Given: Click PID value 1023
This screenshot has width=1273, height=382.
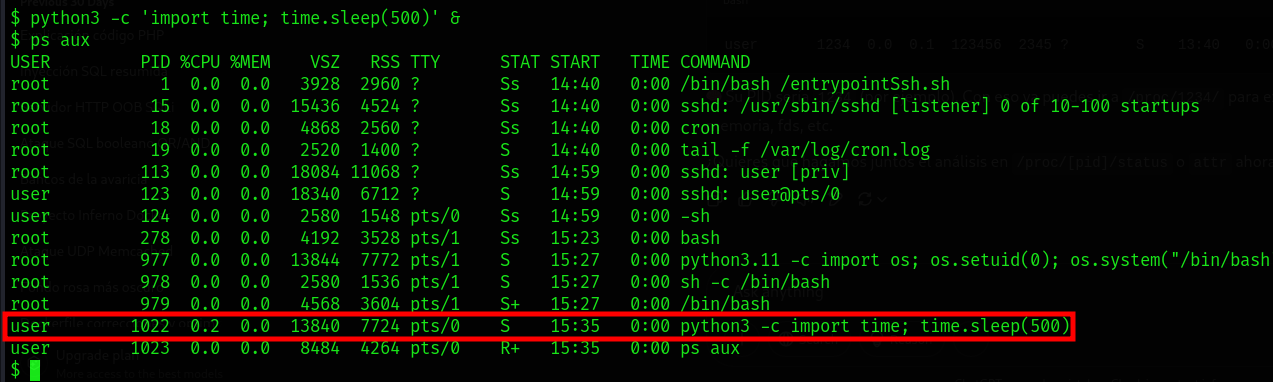Looking at the screenshot, I should [x=150, y=348].
